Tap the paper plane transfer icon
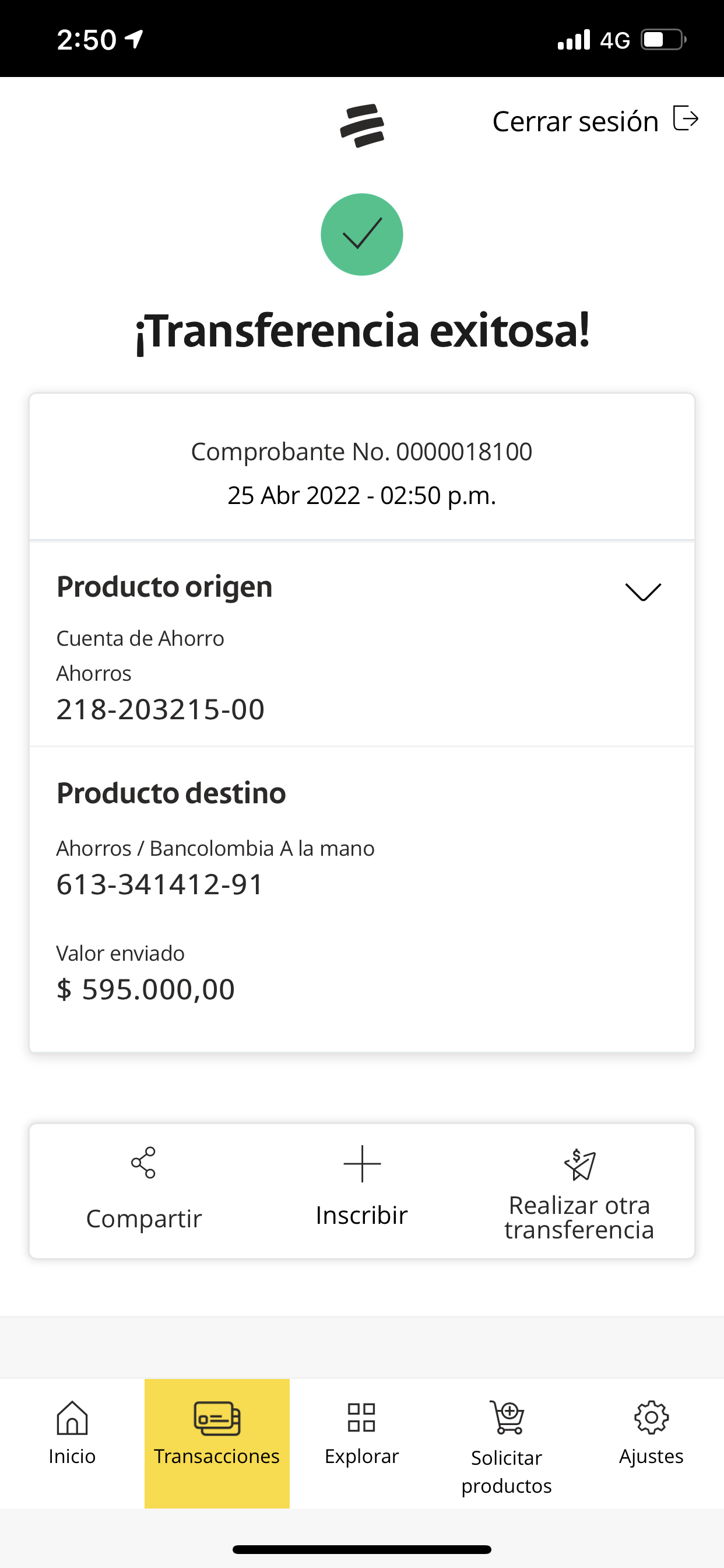Screen dimensions: 724x1568 point(579,1164)
